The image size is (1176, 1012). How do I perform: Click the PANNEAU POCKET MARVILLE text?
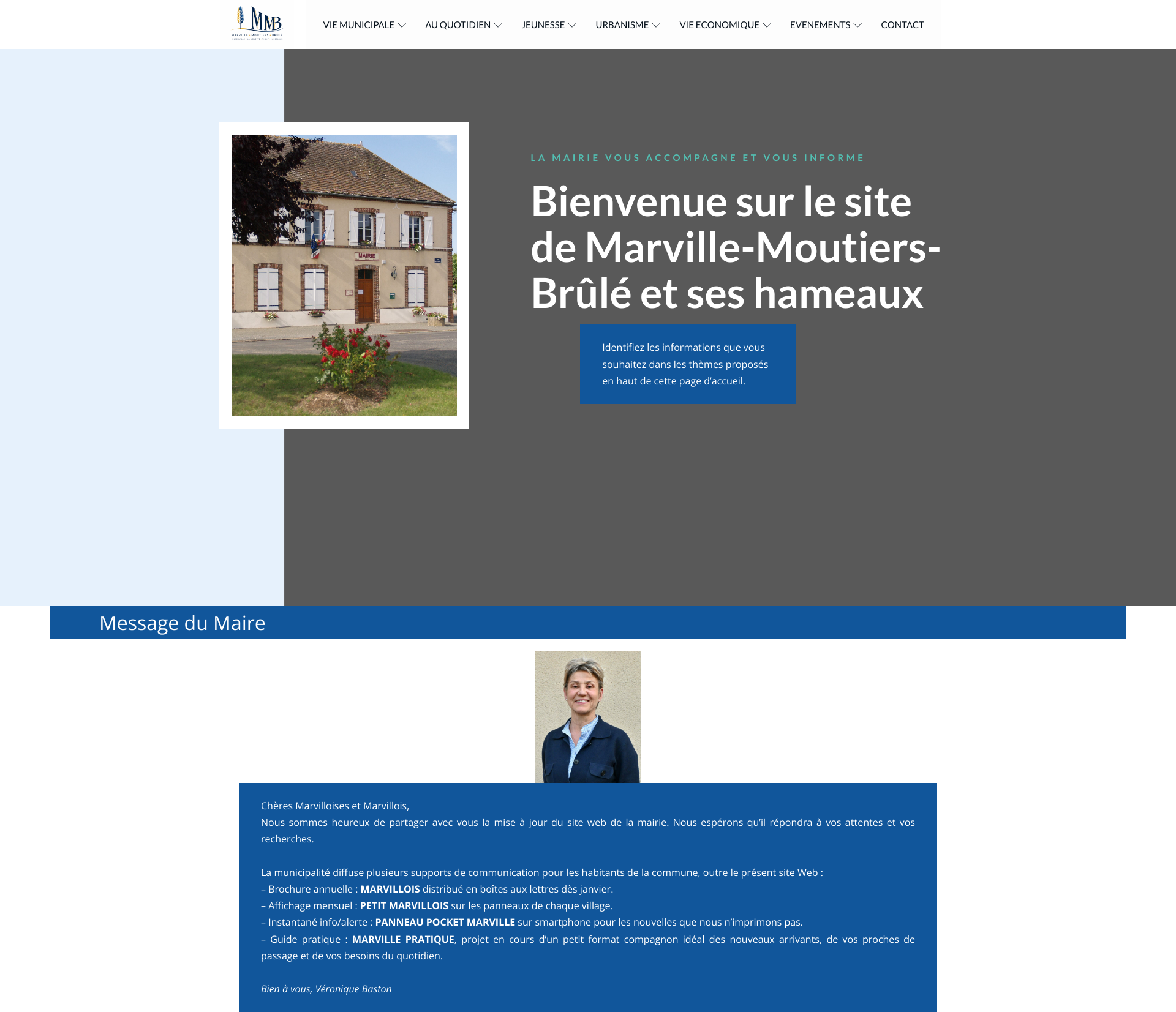(x=445, y=922)
